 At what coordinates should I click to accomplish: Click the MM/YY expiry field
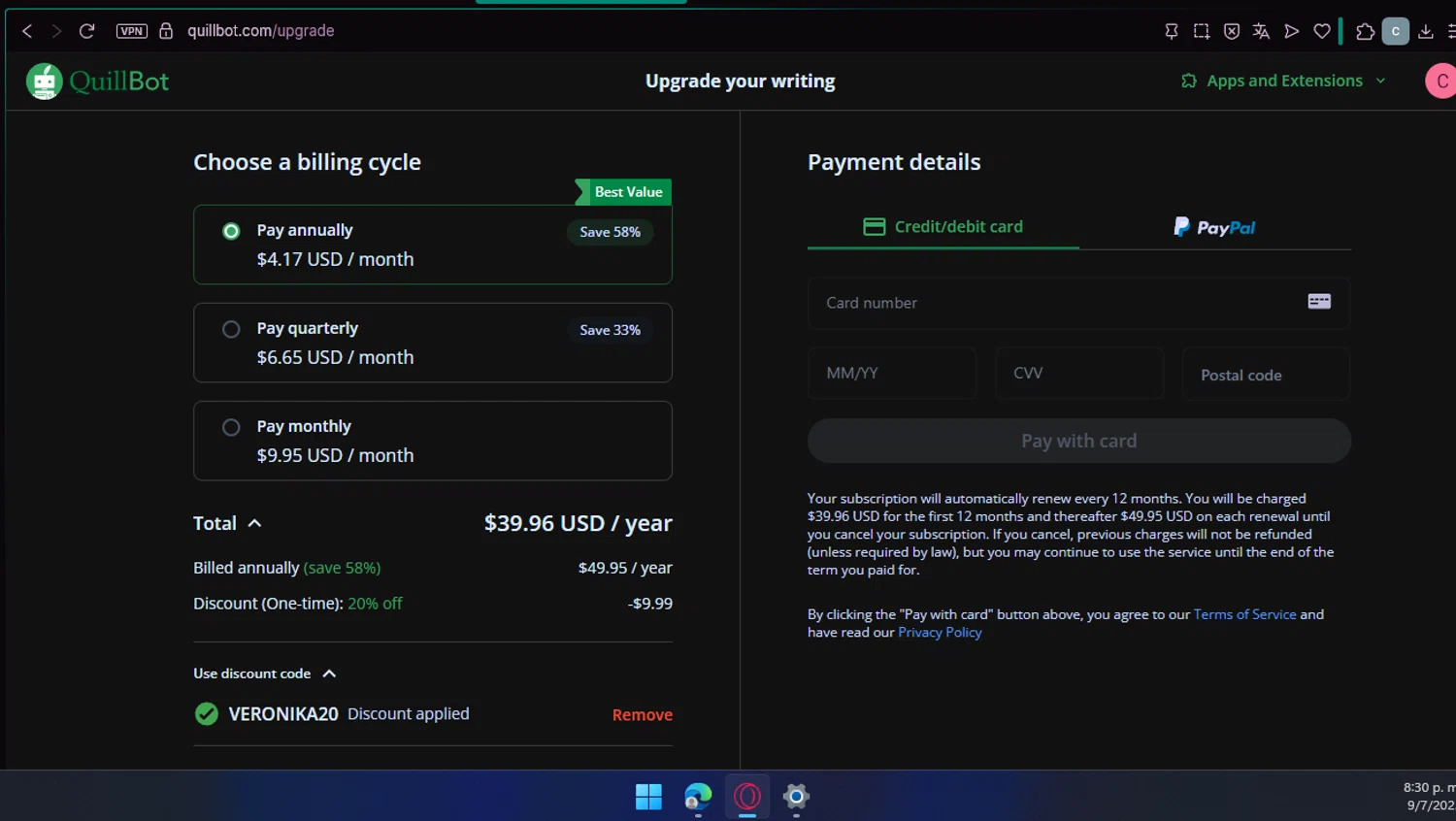click(892, 374)
